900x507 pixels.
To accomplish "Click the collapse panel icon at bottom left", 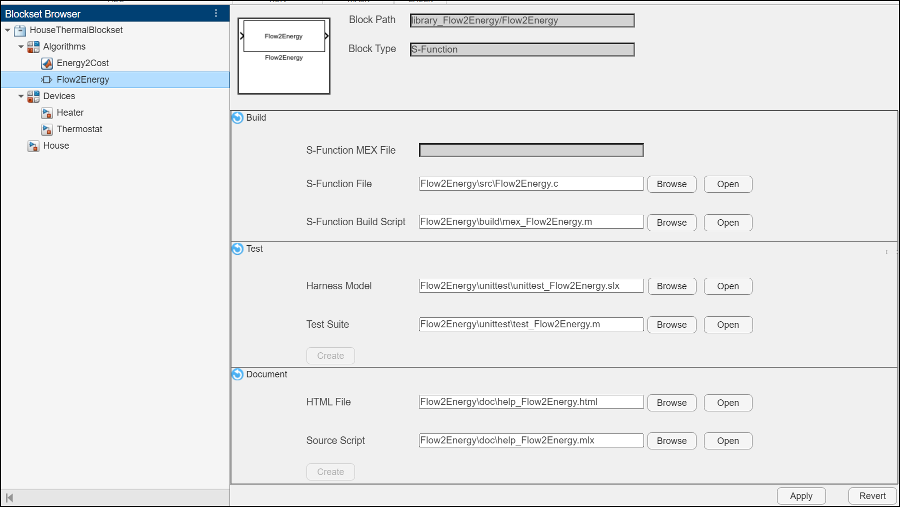I will pos(9,498).
